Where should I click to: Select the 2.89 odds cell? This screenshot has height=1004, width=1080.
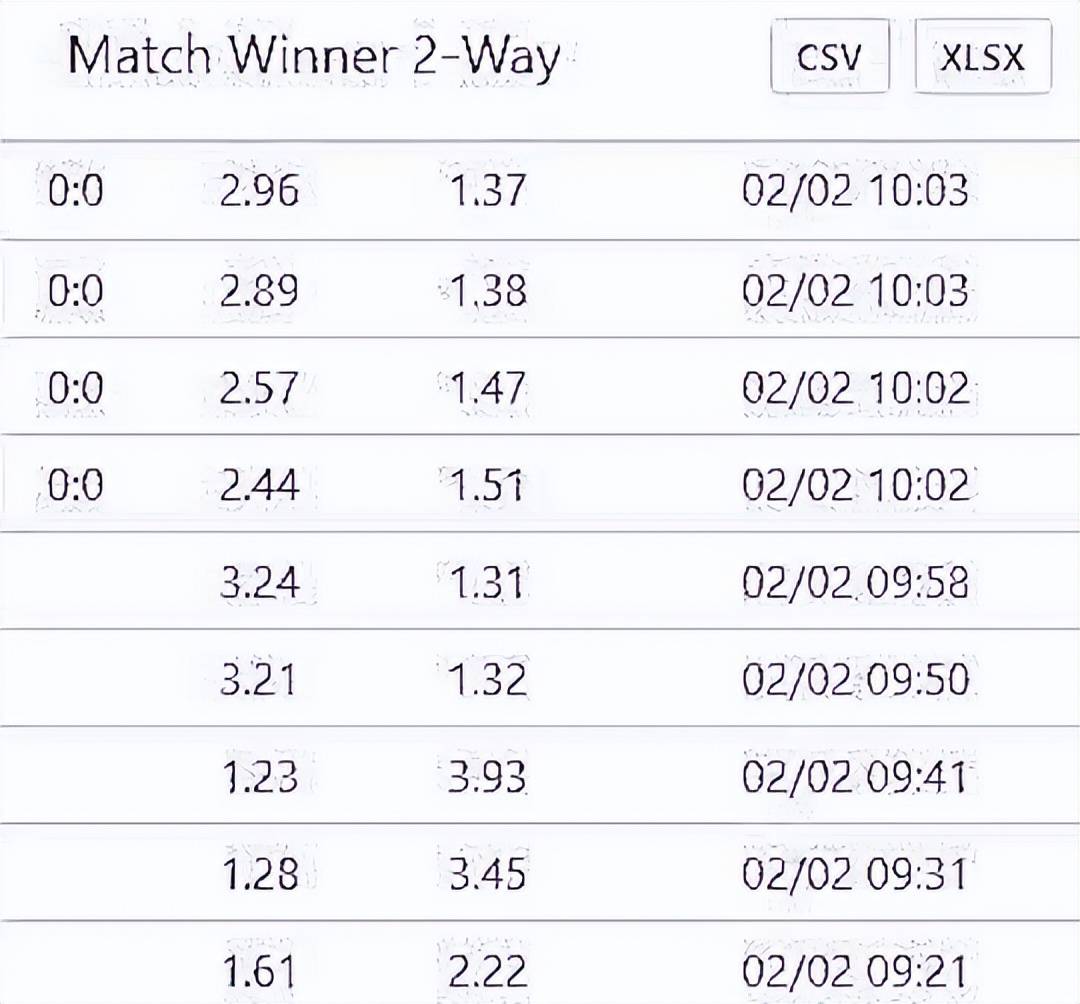click(259, 290)
